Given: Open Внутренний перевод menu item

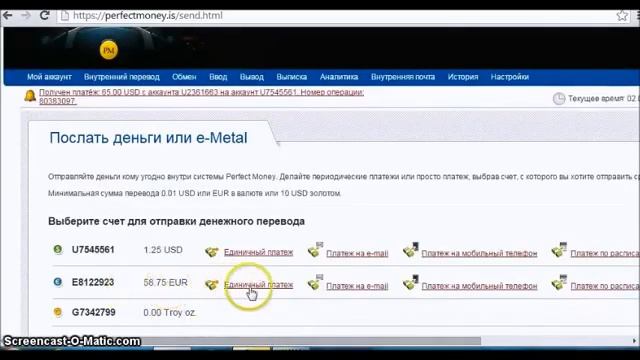Looking at the screenshot, I should tap(122, 77).
